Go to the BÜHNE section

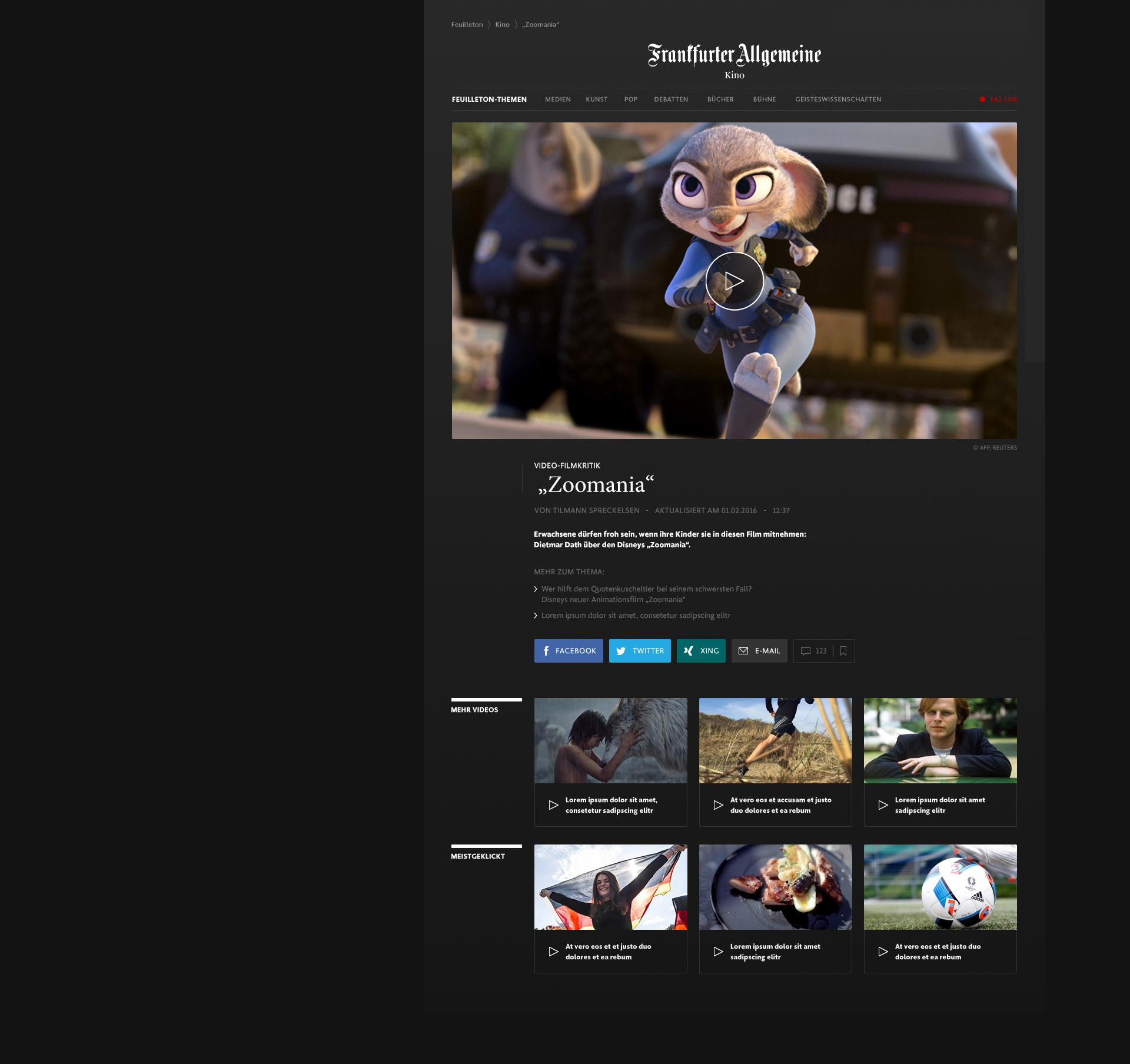tap(765, 99)
